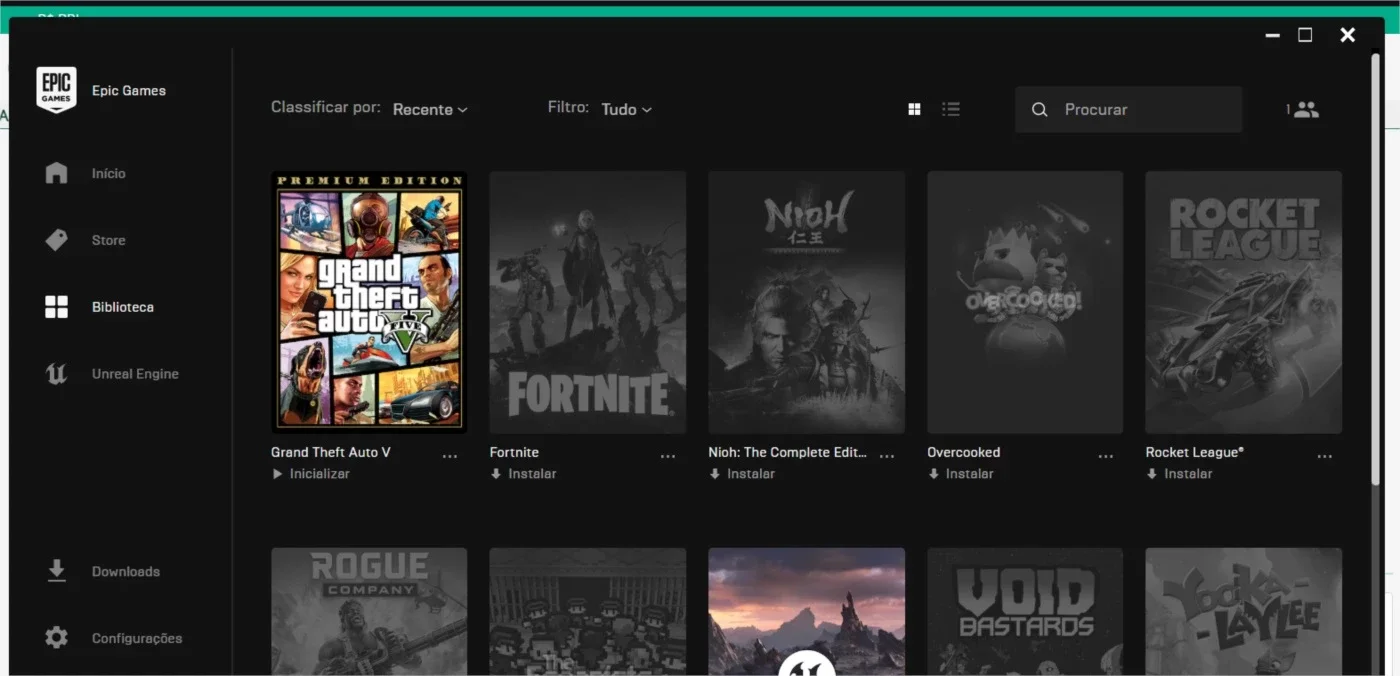Open Fortnite three-dot options menu

tap(668, 457)
